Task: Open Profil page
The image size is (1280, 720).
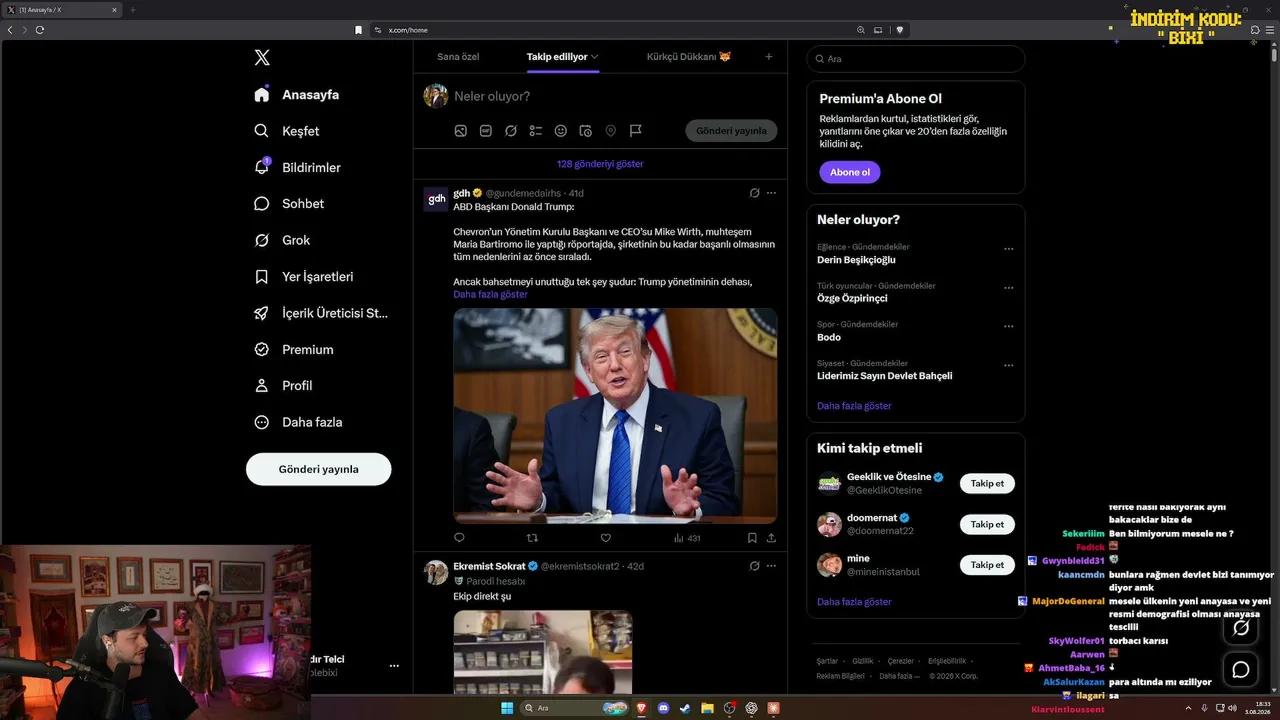Action: (x=283, y=386)
